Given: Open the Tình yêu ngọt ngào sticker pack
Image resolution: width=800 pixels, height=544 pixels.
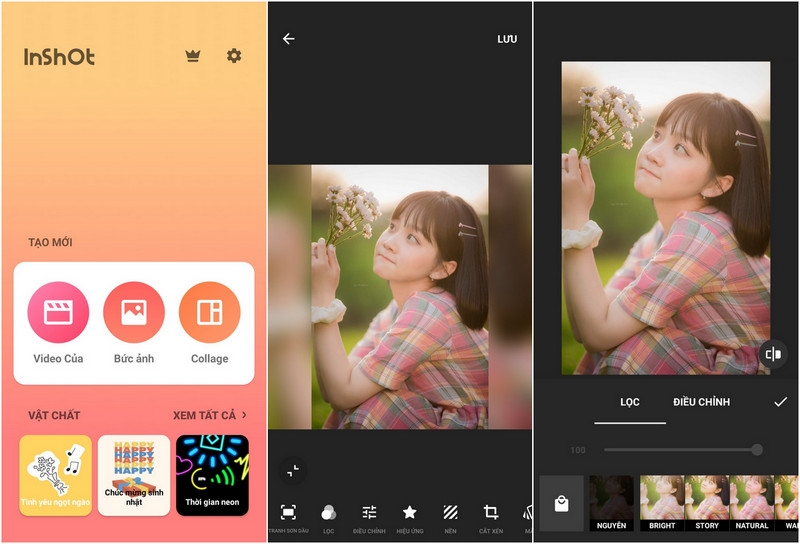Looking at the screenshot, I should pos(56,475).
